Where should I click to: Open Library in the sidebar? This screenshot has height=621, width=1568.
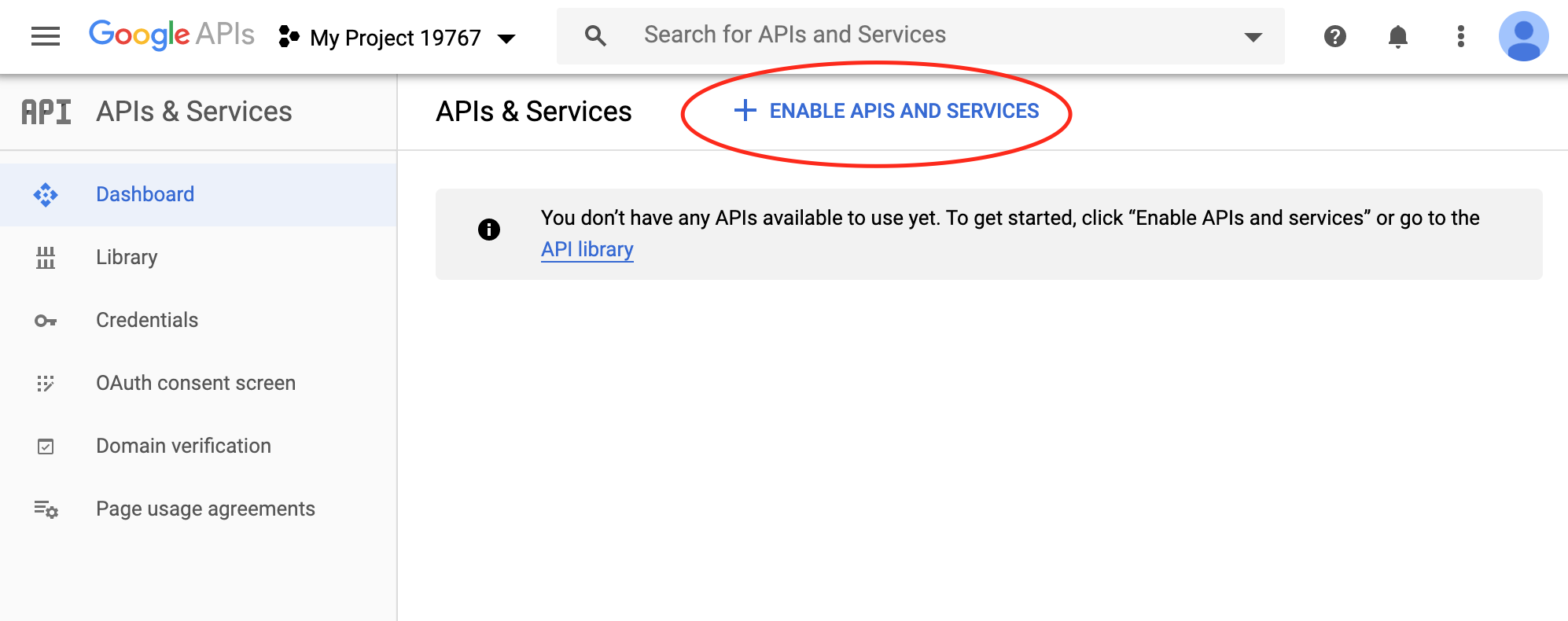click(x=198, y=258)
